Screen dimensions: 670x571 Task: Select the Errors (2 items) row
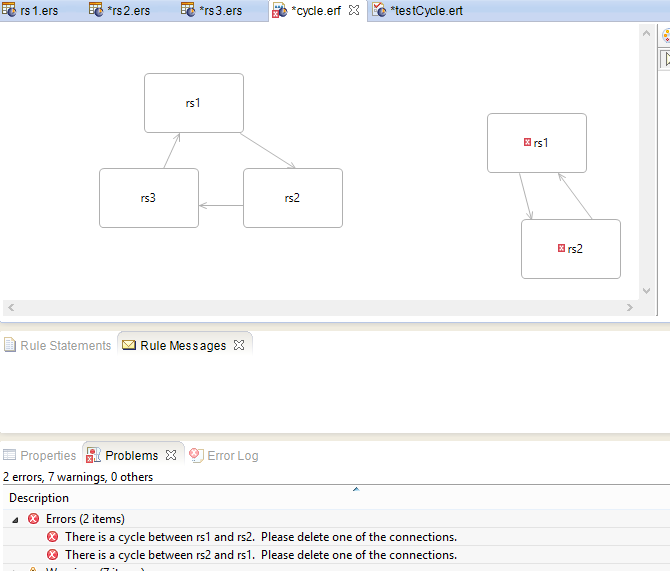[x=336, y=519]
